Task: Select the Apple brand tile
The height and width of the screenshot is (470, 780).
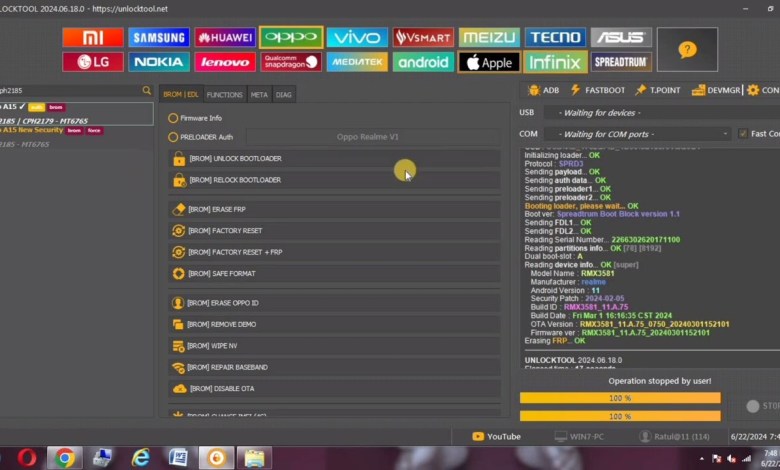Action: tap(489, 62)
